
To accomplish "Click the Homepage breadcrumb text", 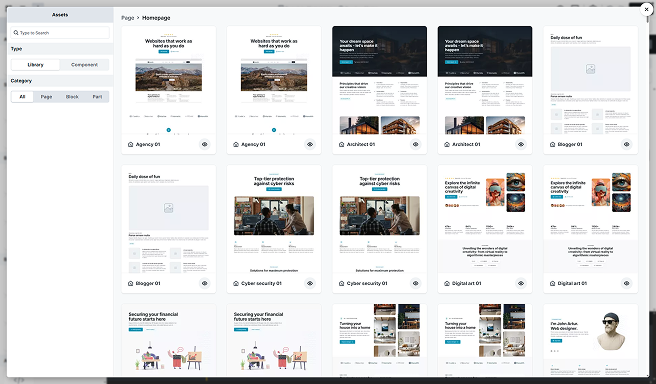I will point(156,18).
